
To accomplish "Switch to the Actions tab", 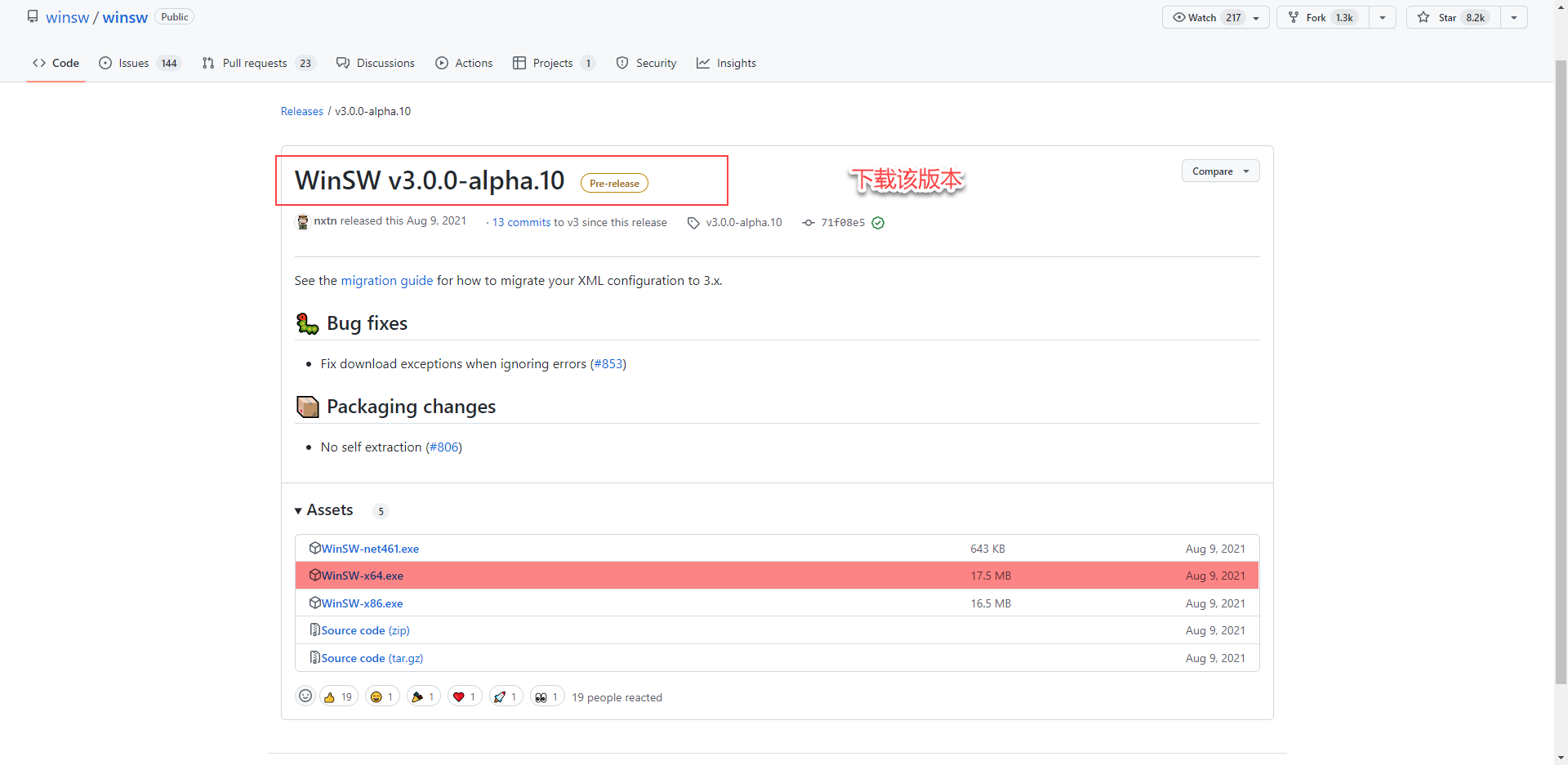I will (x=464, y=63).
